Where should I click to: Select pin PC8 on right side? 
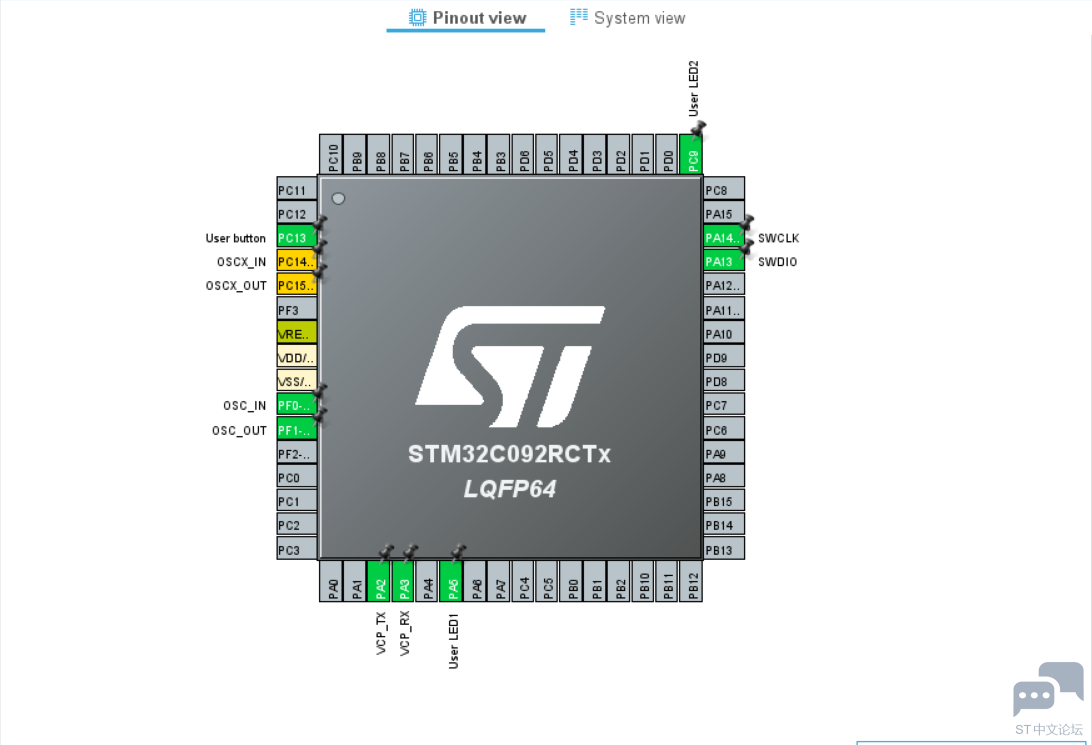click(724, 189)
